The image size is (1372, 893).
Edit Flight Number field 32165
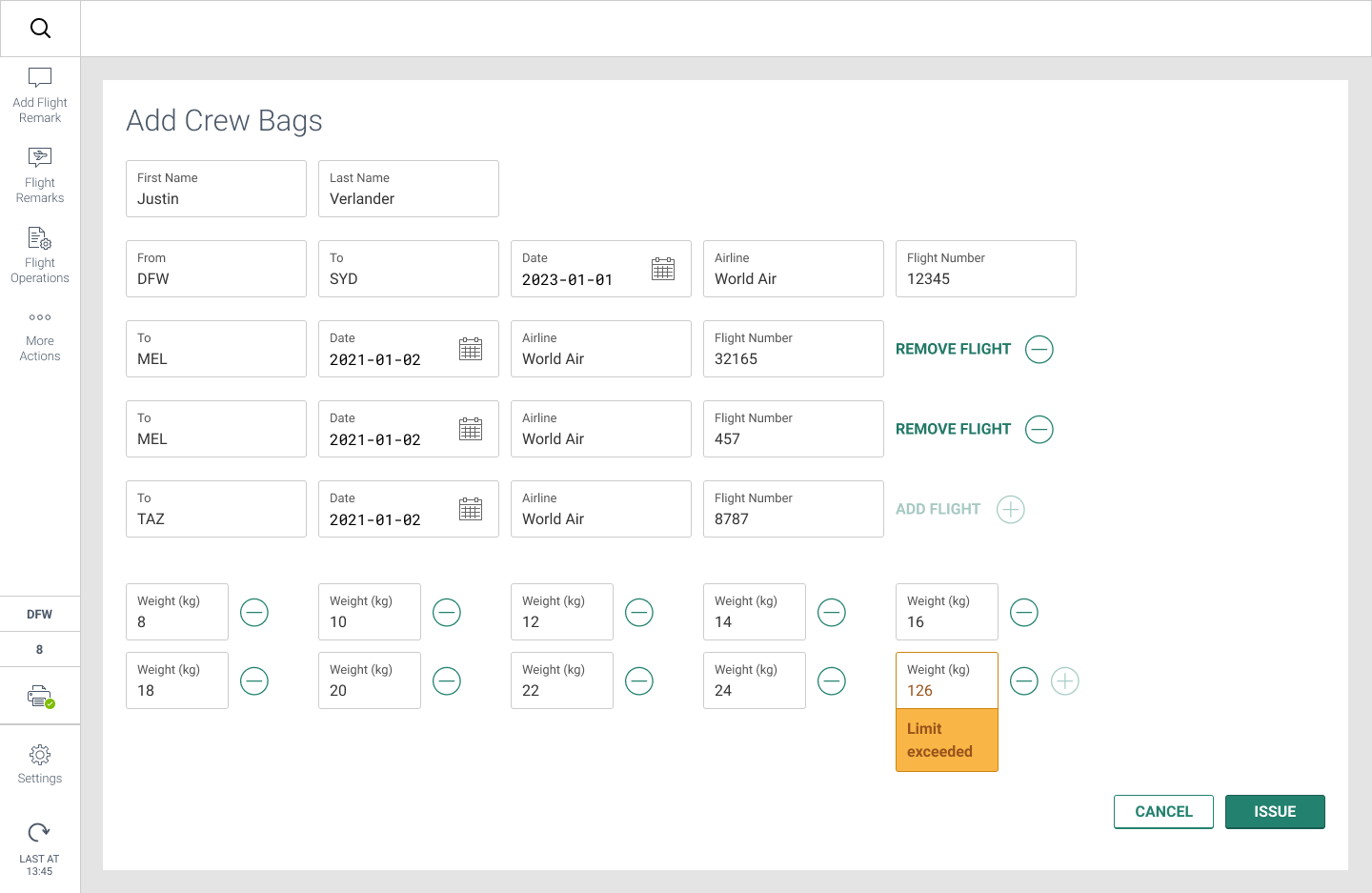coord(794,349)
